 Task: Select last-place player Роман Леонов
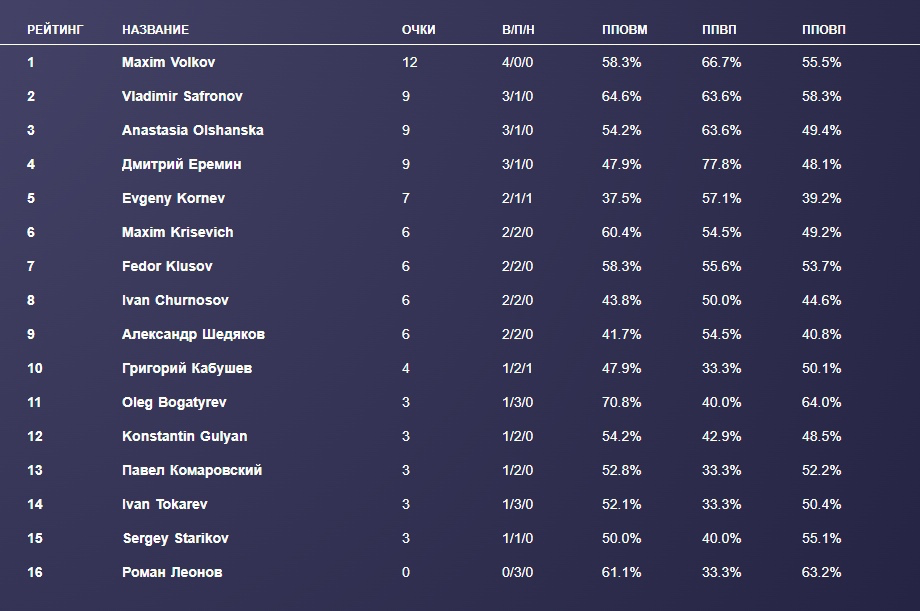[x=172, y=572]
